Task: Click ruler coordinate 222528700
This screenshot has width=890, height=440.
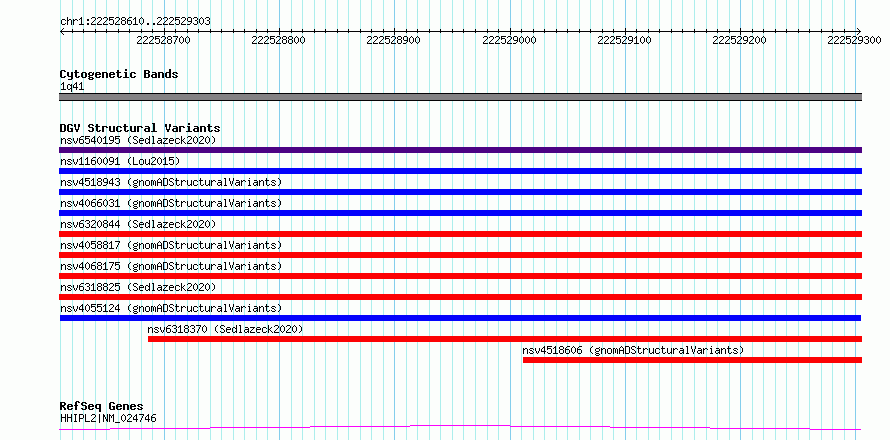Action: [163, 40]
